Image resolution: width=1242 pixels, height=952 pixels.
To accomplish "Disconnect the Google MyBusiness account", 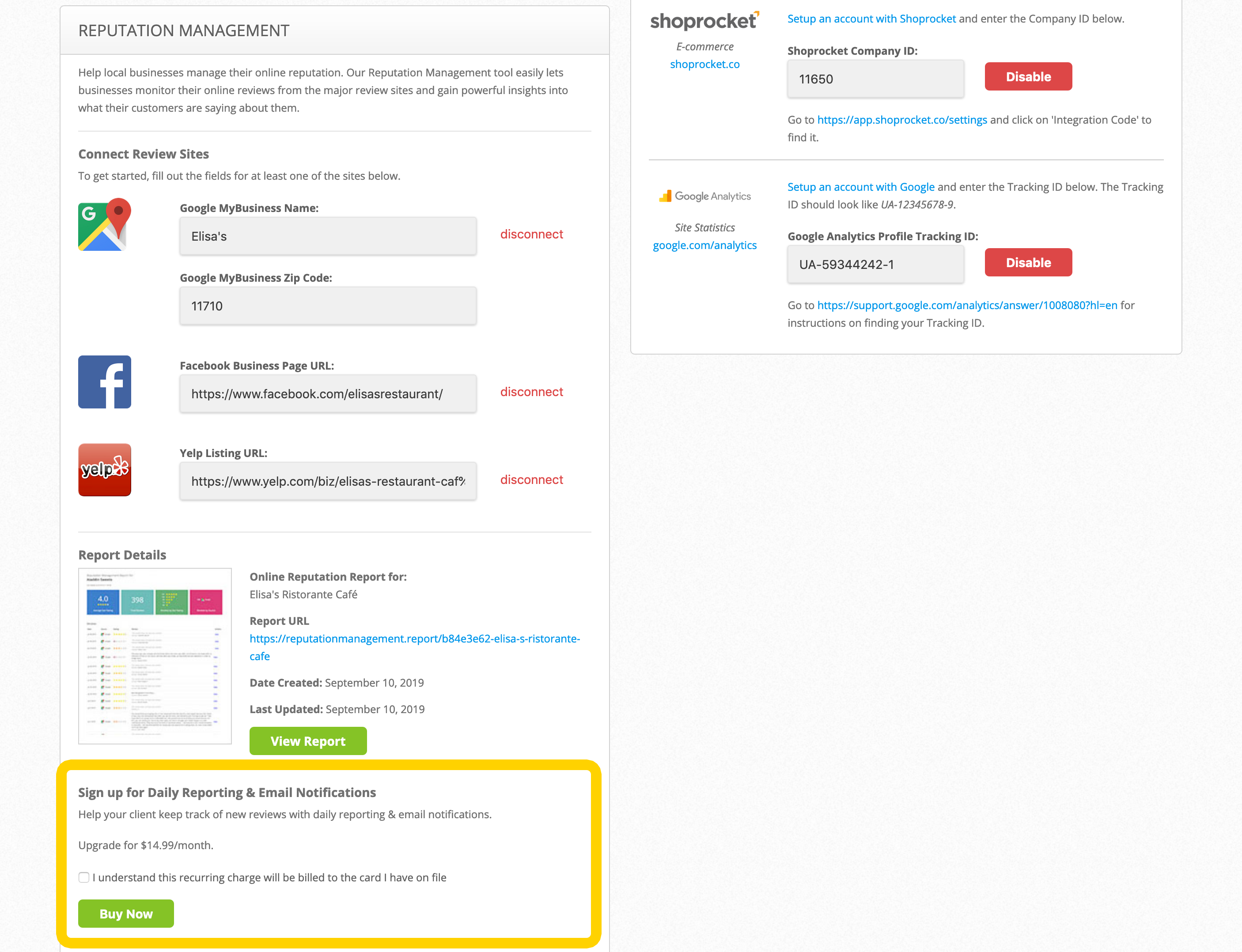I will 531,234.
